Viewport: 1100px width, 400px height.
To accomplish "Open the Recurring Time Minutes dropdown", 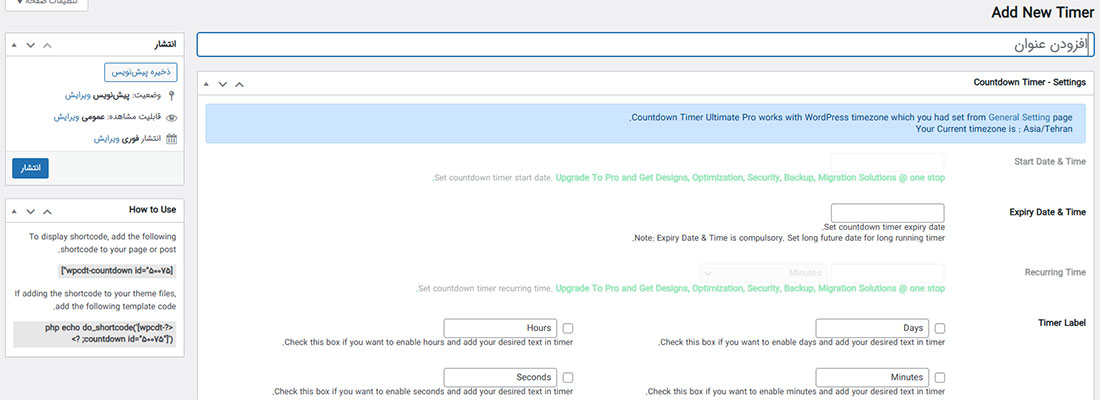I will pyautogui.click(x=763, y=273).
